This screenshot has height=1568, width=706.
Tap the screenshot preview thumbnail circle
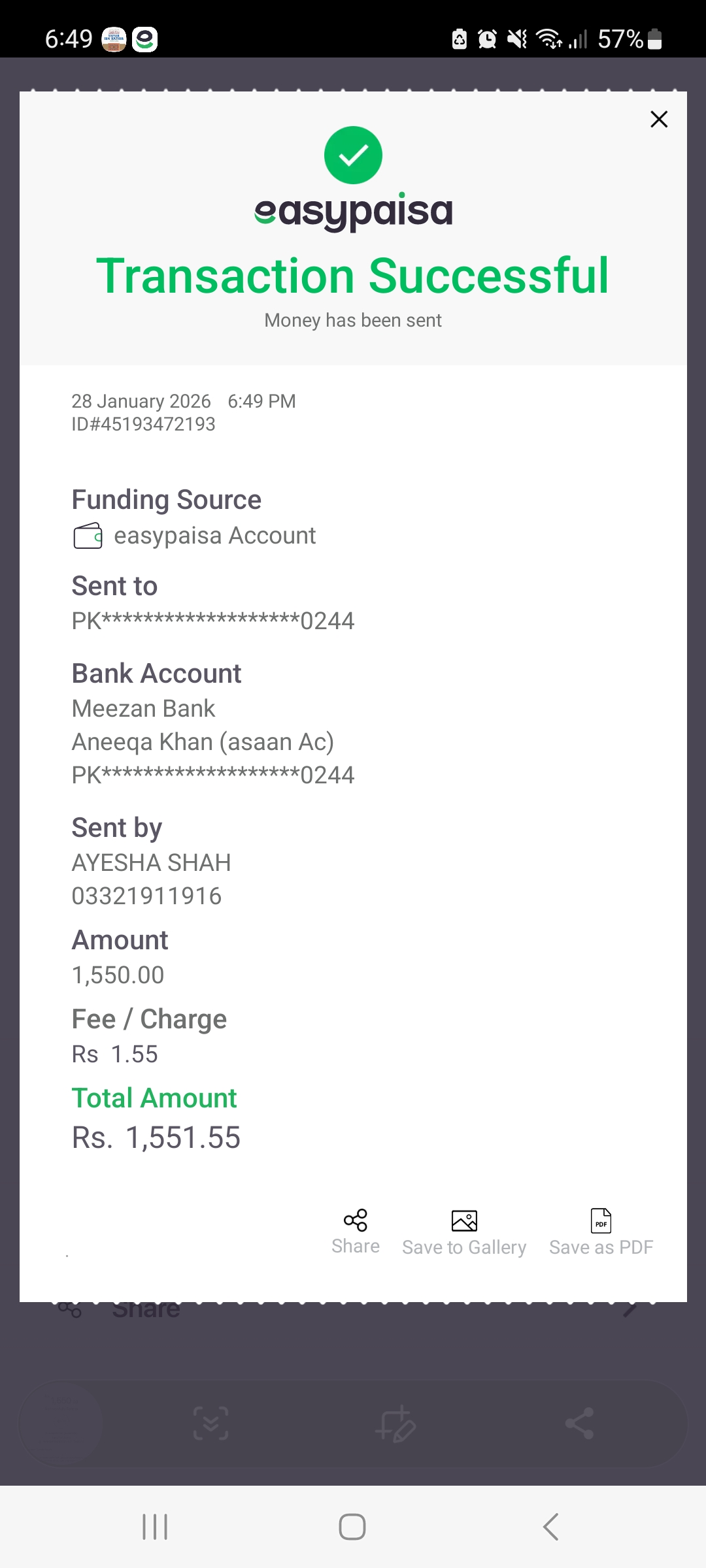tap(61, 1424)
